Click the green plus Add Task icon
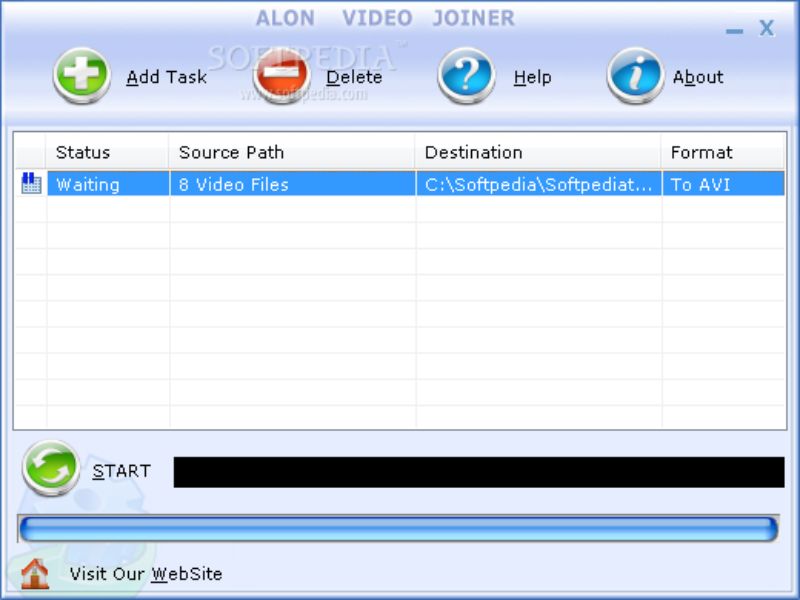Screen dimensions: 800x600 click(x=82, y=76)
